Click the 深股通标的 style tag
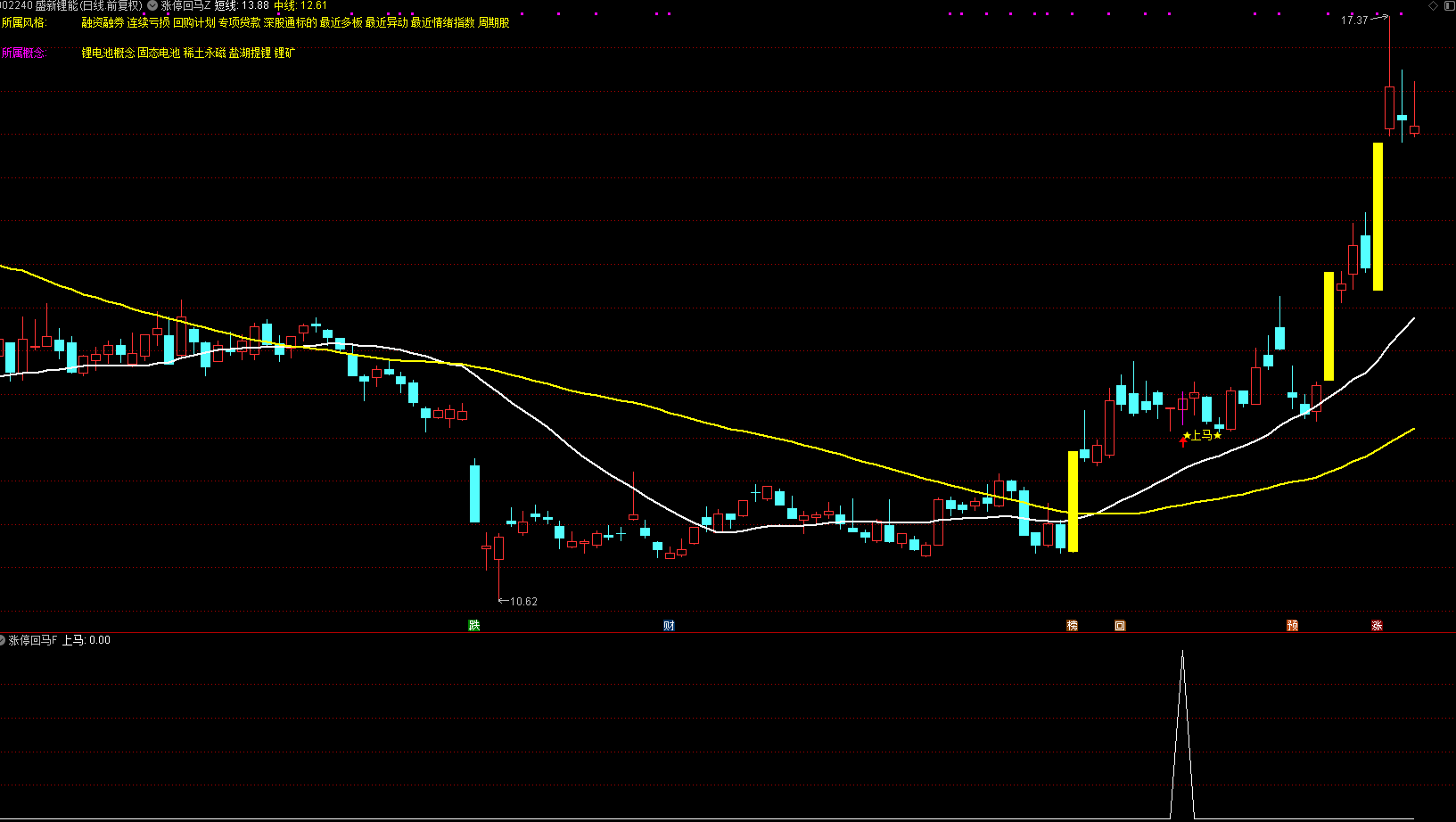This screenshot has height=822, width=1456. (291, 22)
